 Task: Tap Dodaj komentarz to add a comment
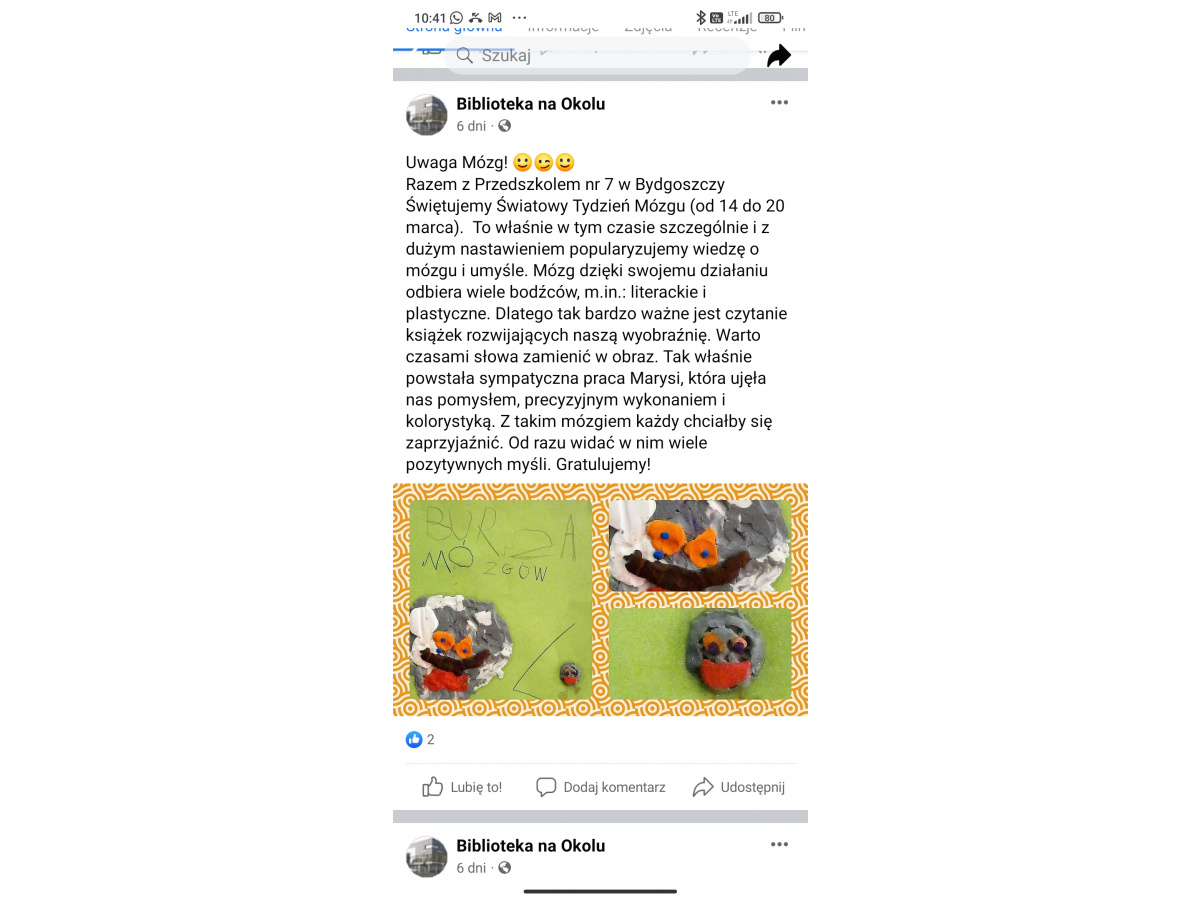601,787
